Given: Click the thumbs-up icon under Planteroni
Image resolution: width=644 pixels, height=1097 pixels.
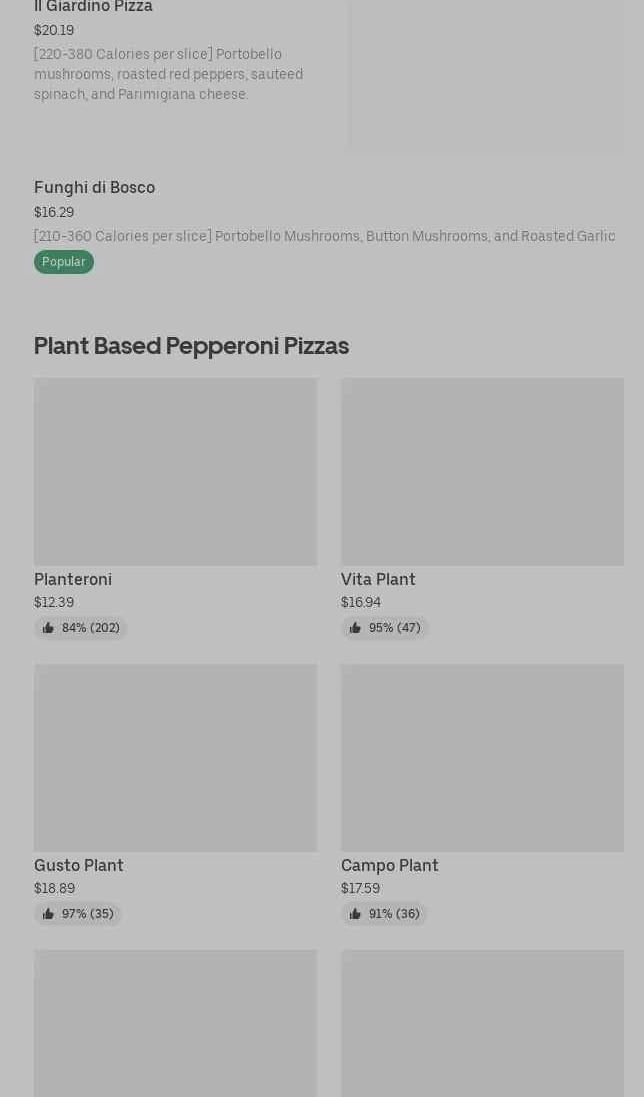Looking at the screenshot, I should 48,628.
